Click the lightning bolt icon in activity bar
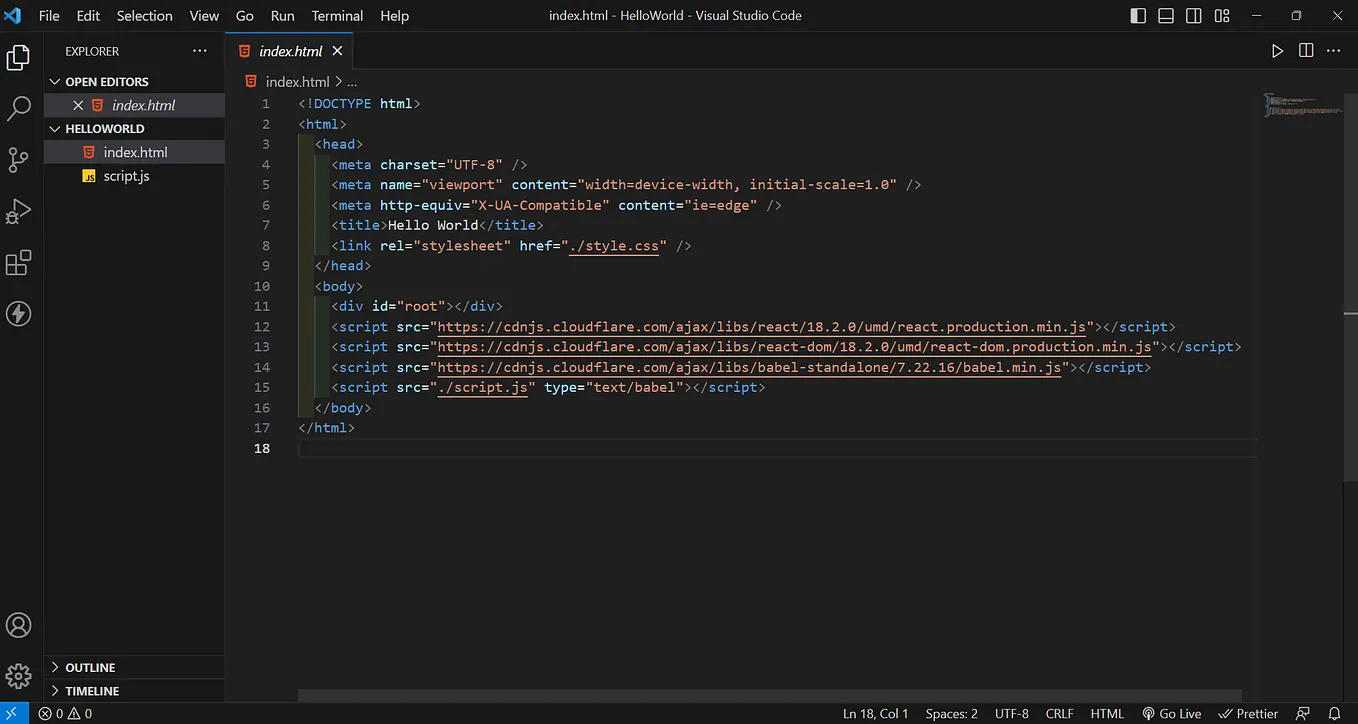The height and width of the screenshot is (724, 1358). click(x=19, y=313)
